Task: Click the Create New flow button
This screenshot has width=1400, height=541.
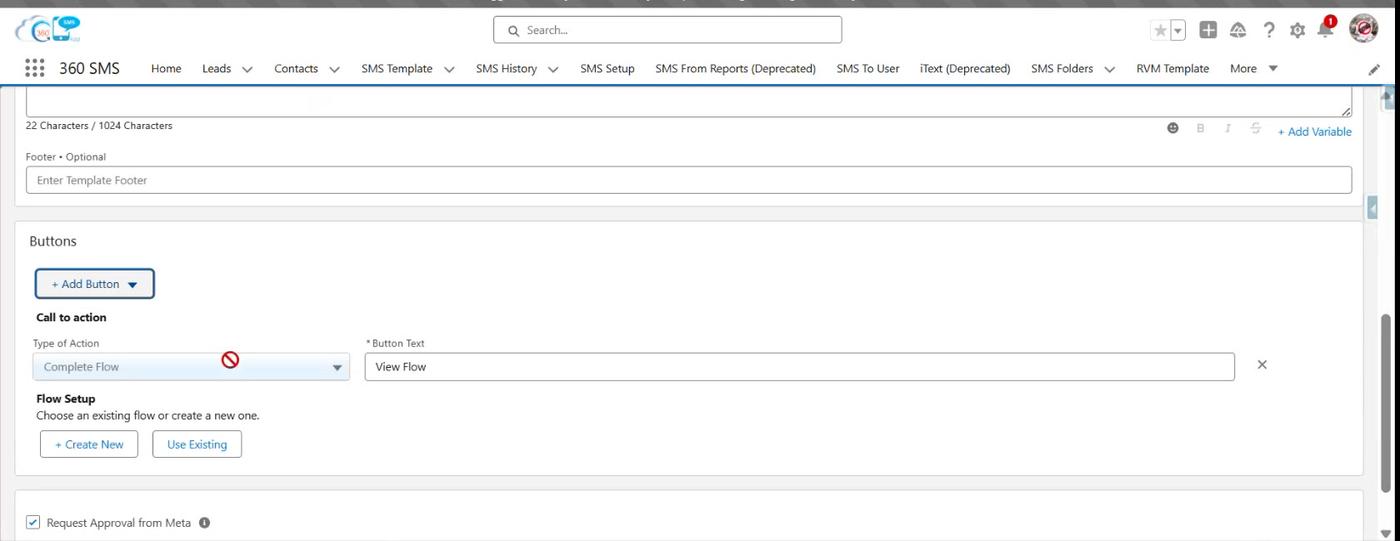Action: (x=89, y=444)
